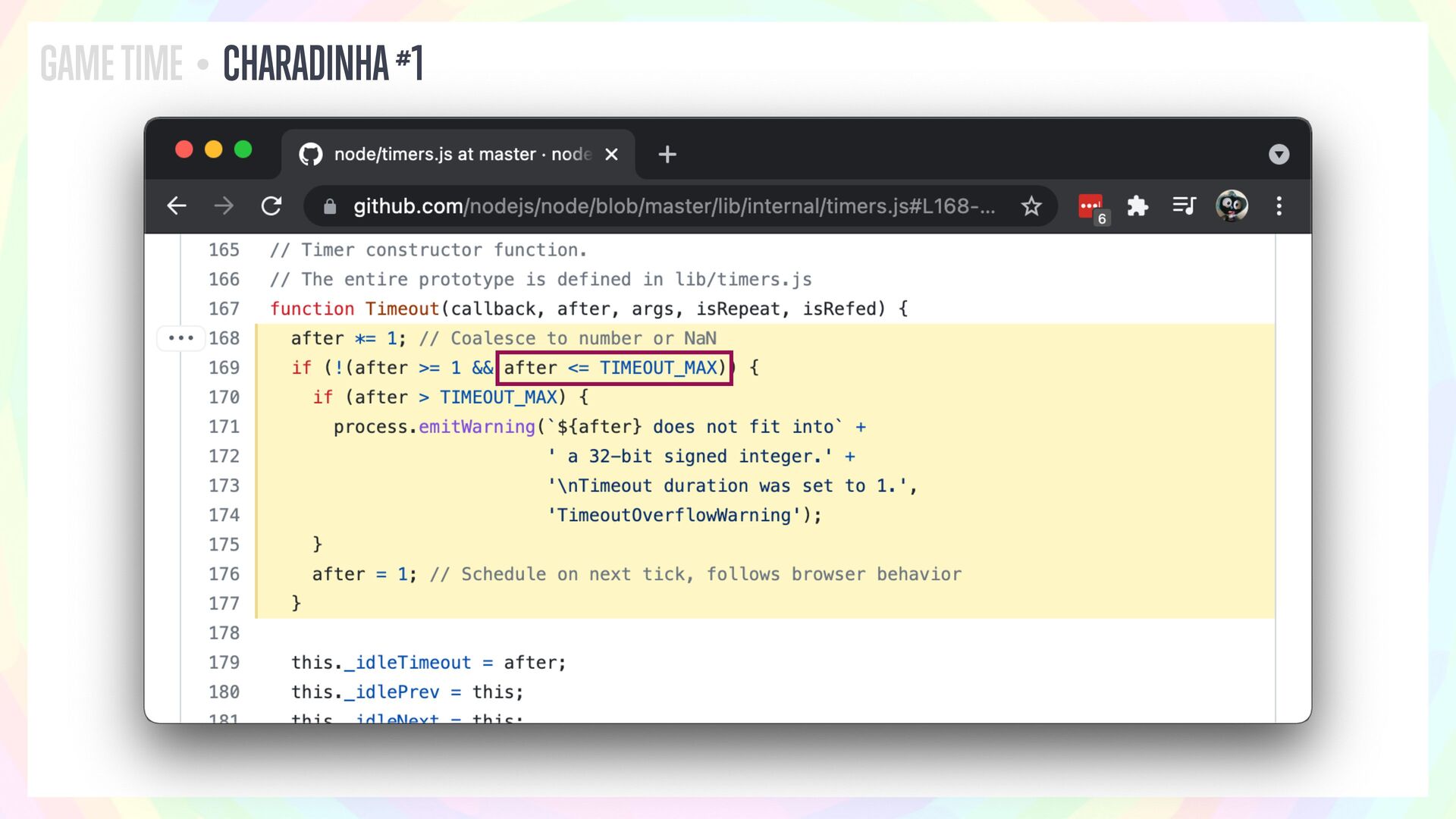The height and width of the screenshot is (819, 1456).
Task: Select line number 168
Action: coord(224,338)
